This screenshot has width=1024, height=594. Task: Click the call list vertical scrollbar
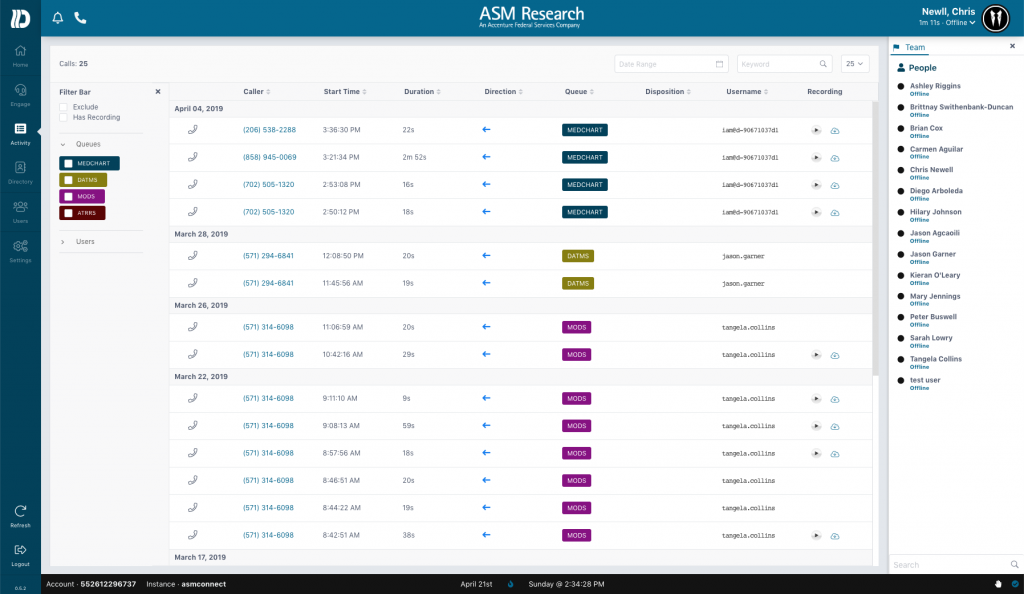click(x=875, y=238)
